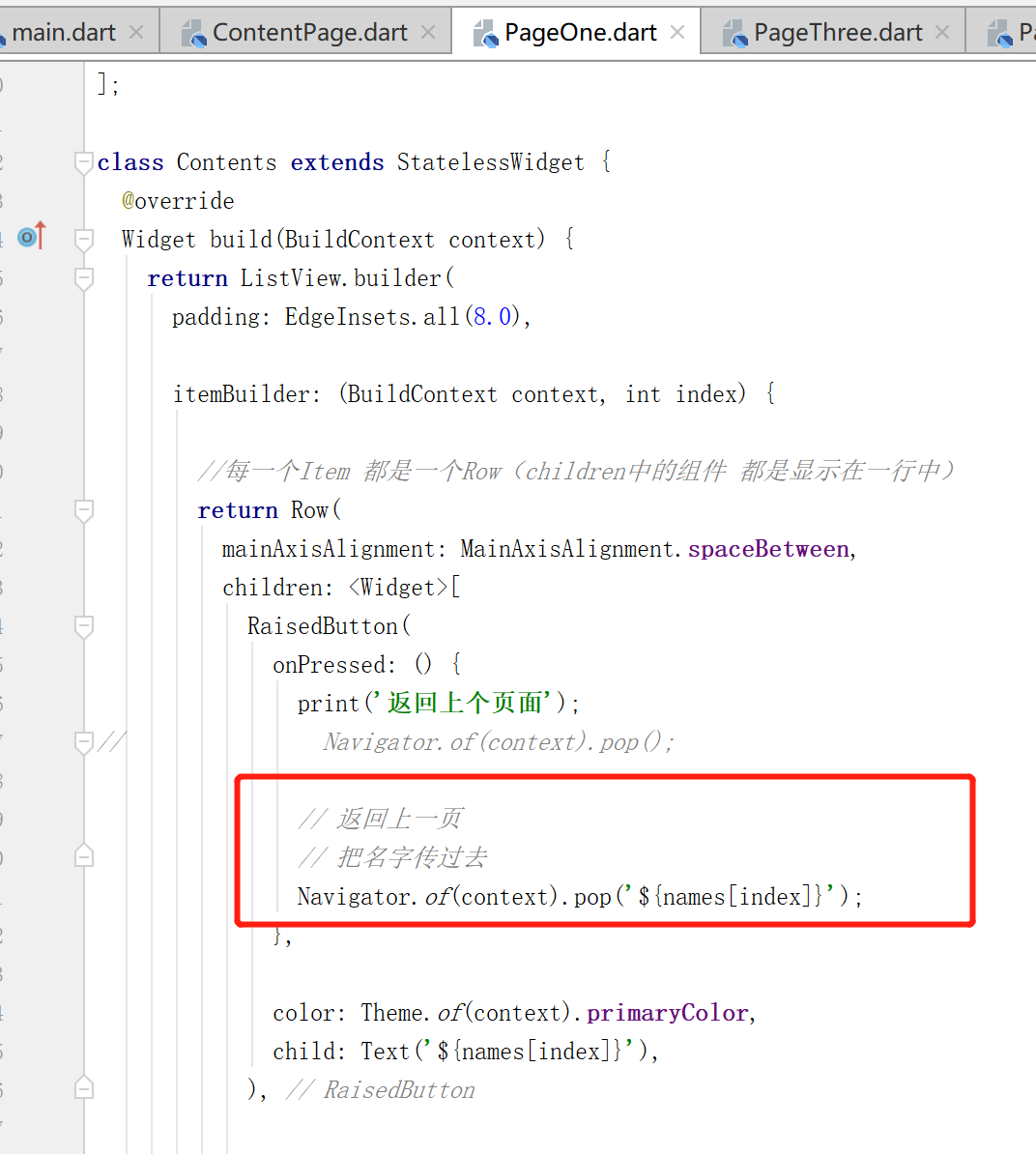
Task: Click spaceBetween in MainAxisAlignment
Action: point(768,549)
